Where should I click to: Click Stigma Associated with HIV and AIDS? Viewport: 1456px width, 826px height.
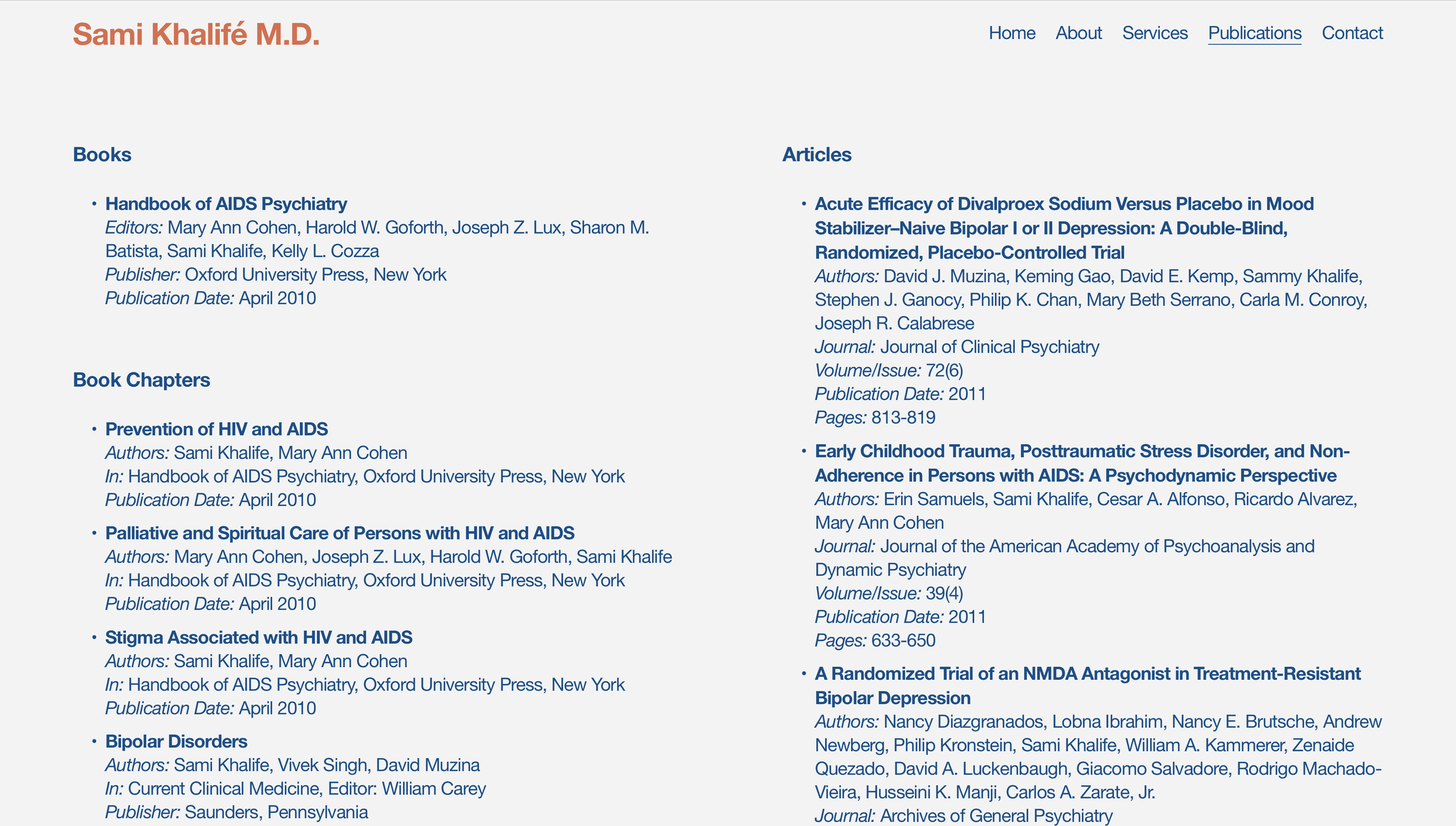point(259,637)
